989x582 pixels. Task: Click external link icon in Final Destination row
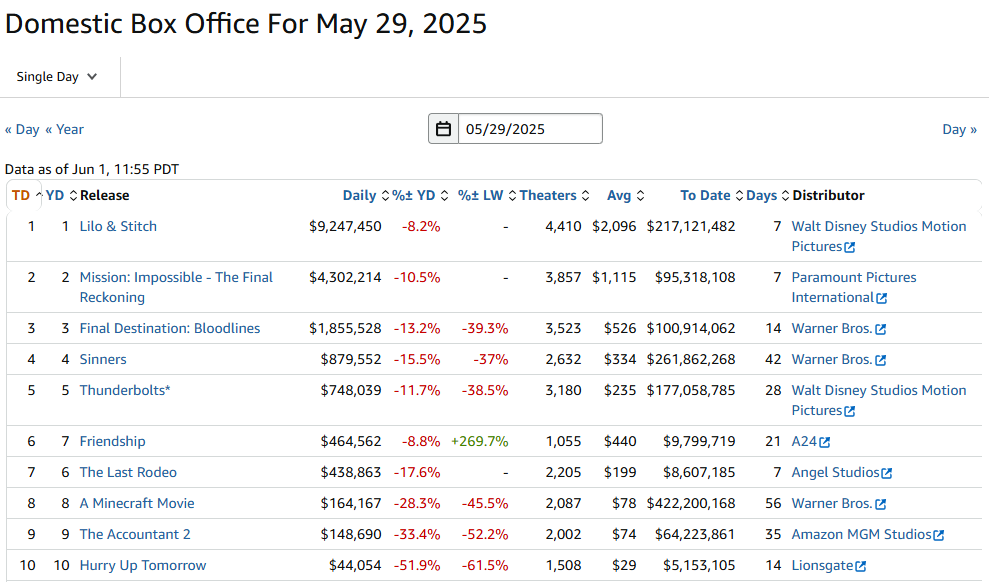(881, 329)
